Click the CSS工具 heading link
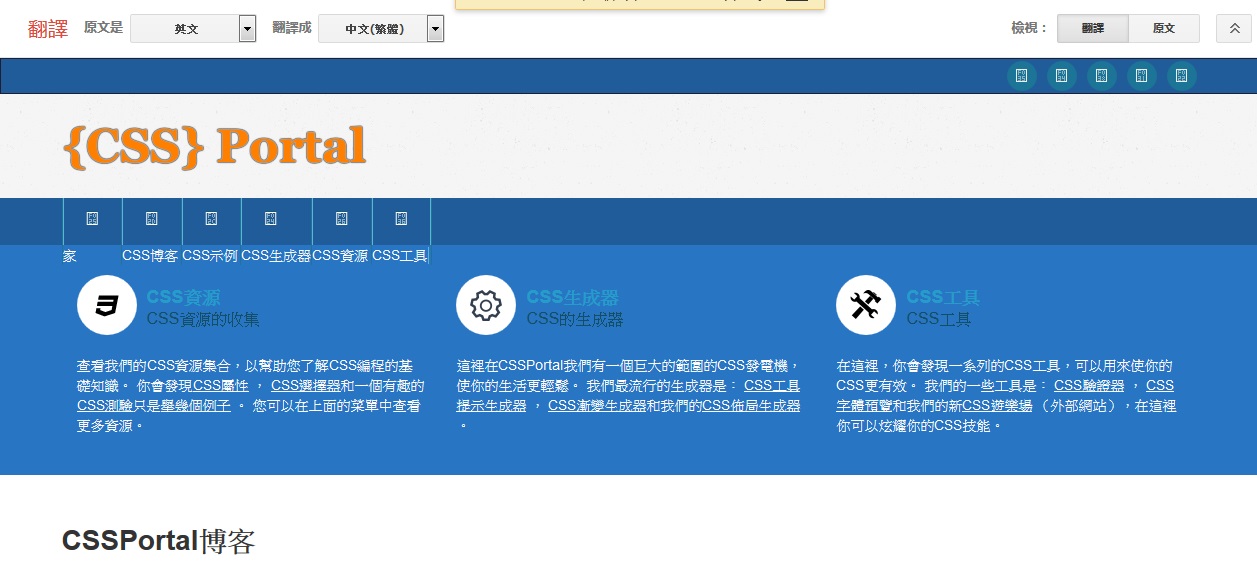The image size is (1257, 569). click(x=943, y=297)
